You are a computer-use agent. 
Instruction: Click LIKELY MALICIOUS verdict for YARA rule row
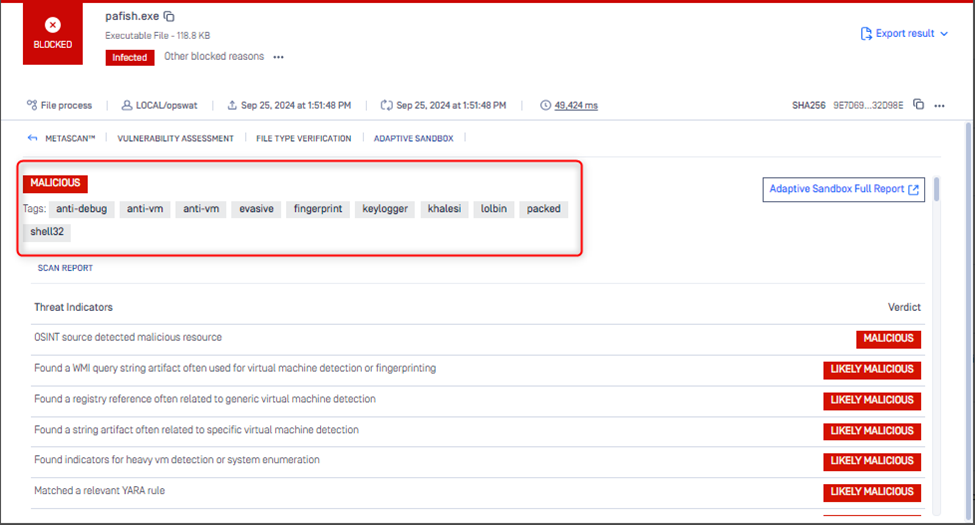coord(872,493)
